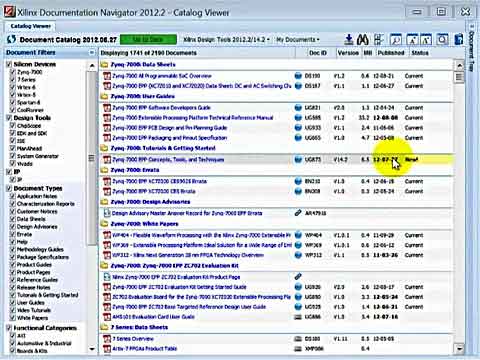The height and width of the screenshot is (360, 480).
Task: Toggle the Vivado filter checkbox
Action: pos(13,164)
